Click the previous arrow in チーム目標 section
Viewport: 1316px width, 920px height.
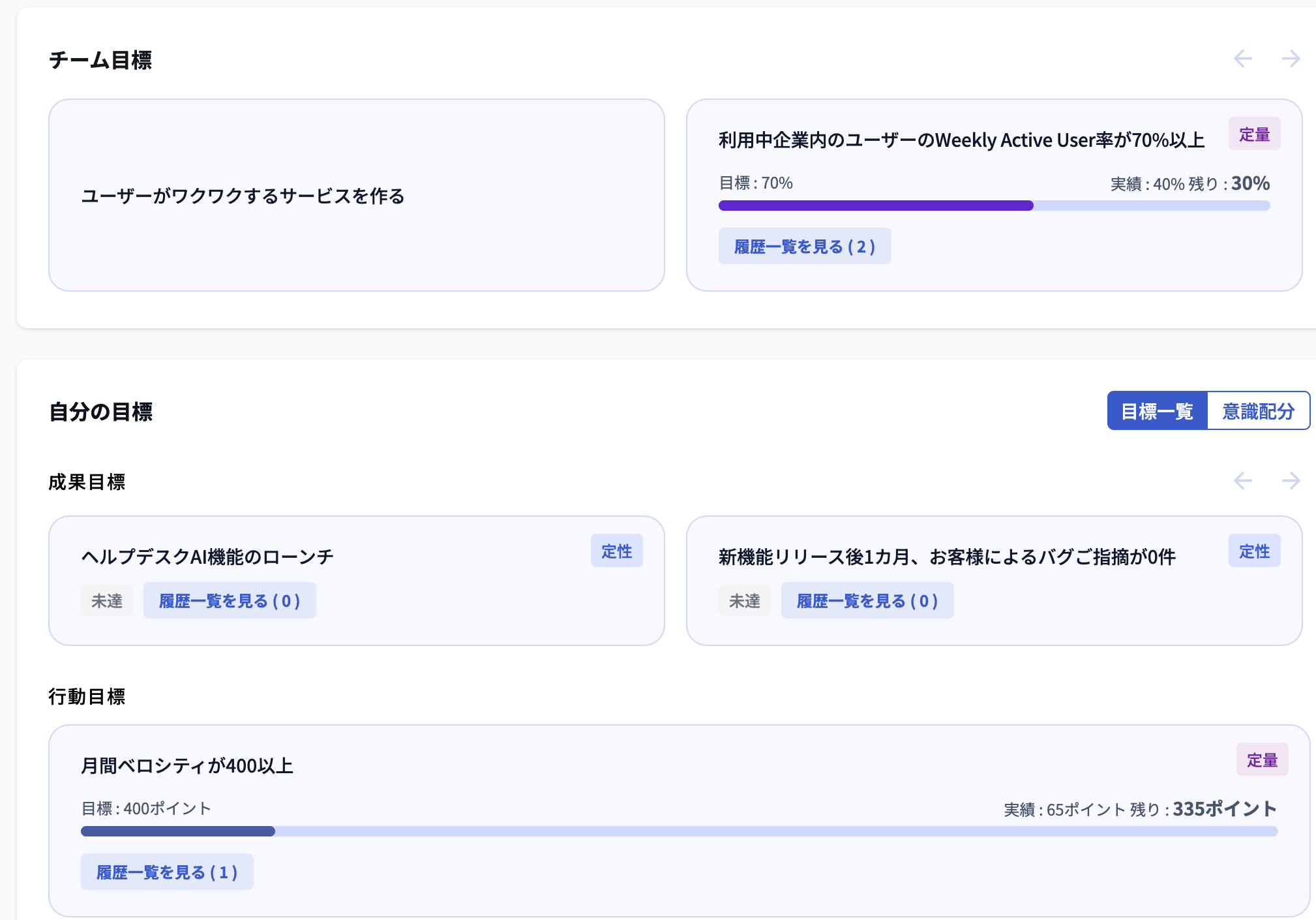coord(1243,59)
